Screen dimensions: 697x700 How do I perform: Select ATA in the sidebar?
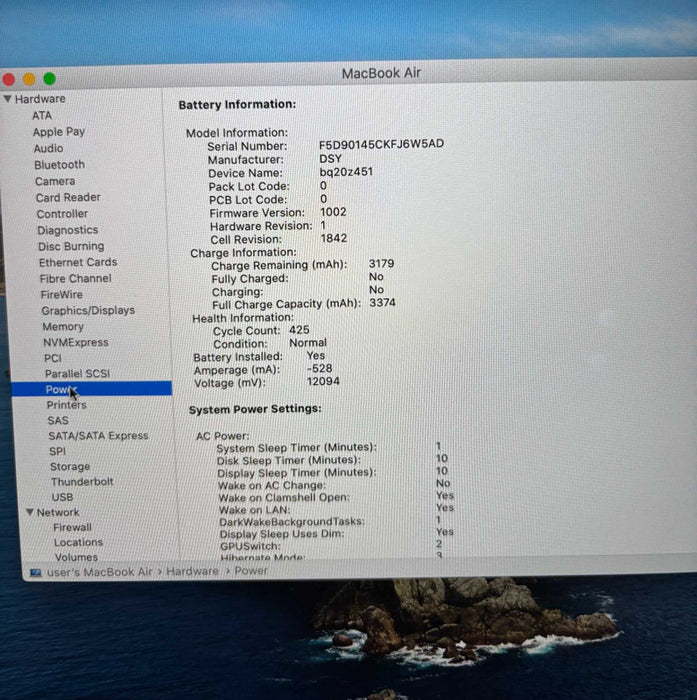[x=42, y=116]
